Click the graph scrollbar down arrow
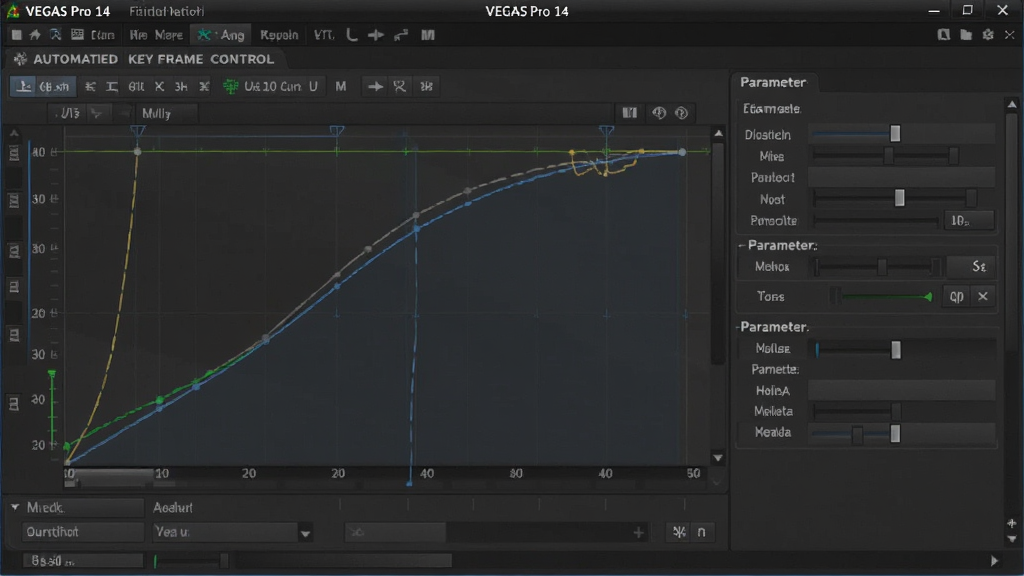1024x576 pixels. coord(718,458)
